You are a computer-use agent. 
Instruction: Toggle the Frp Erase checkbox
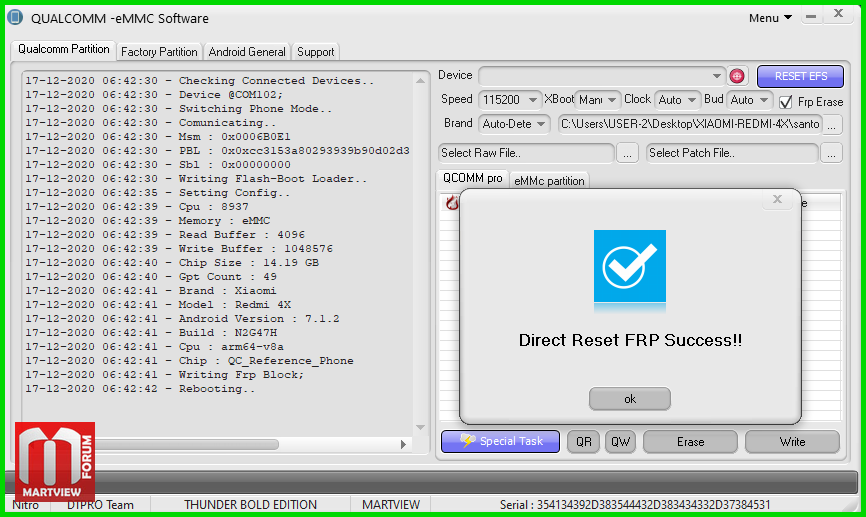pos(785,102)
